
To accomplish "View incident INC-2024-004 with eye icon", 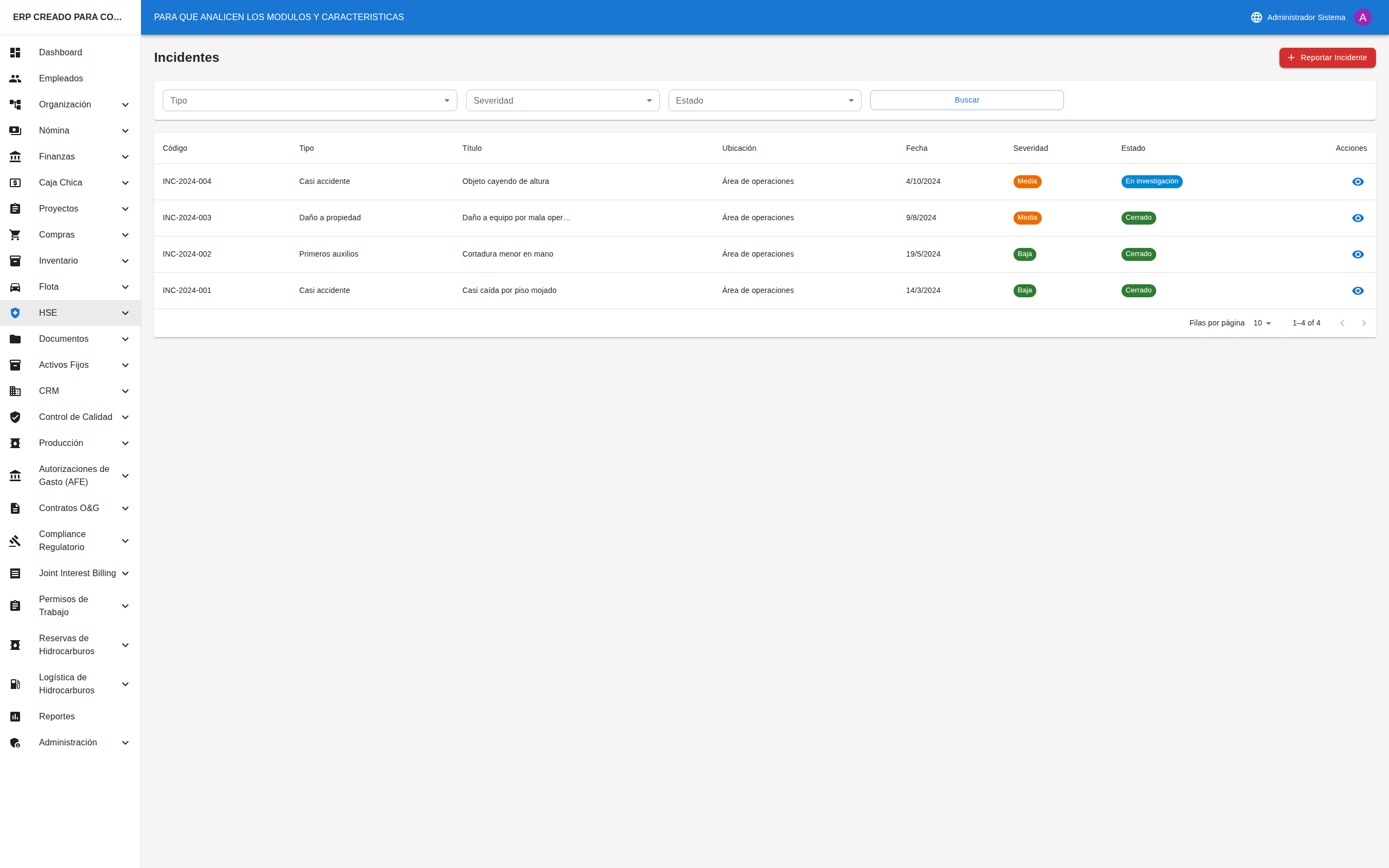I will pyautogui.click(x=1358, y=182).
